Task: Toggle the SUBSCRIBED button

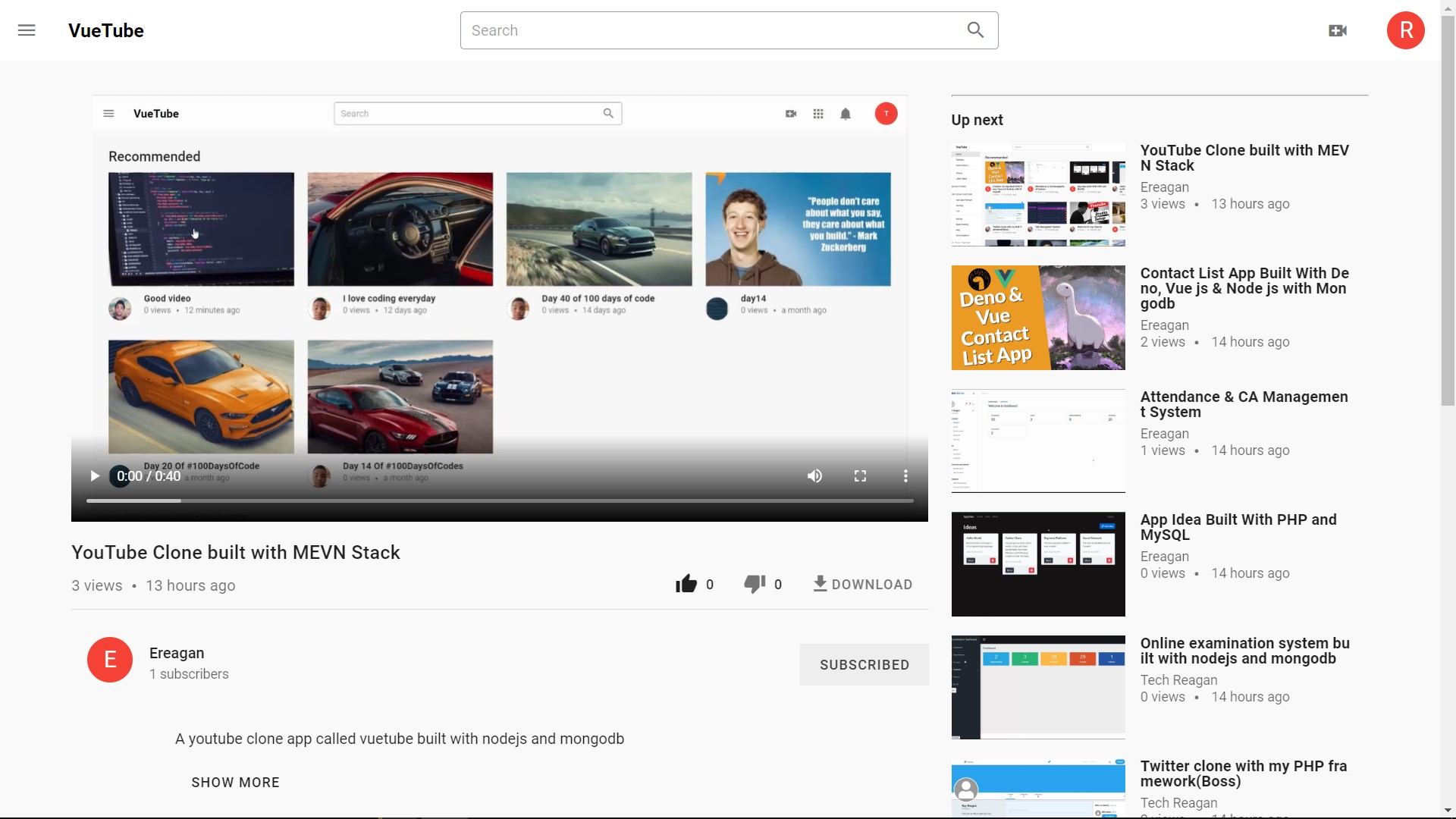Action: tap(864, 665)
